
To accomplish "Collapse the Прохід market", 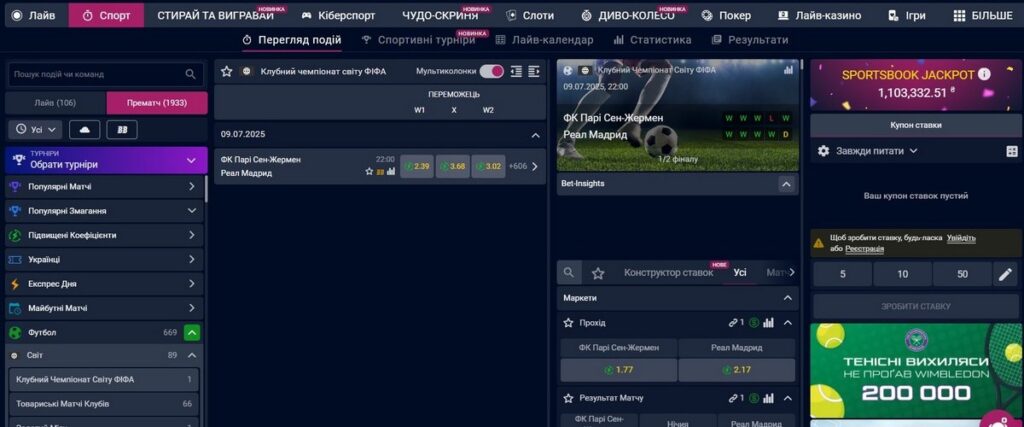I will 788,323.
